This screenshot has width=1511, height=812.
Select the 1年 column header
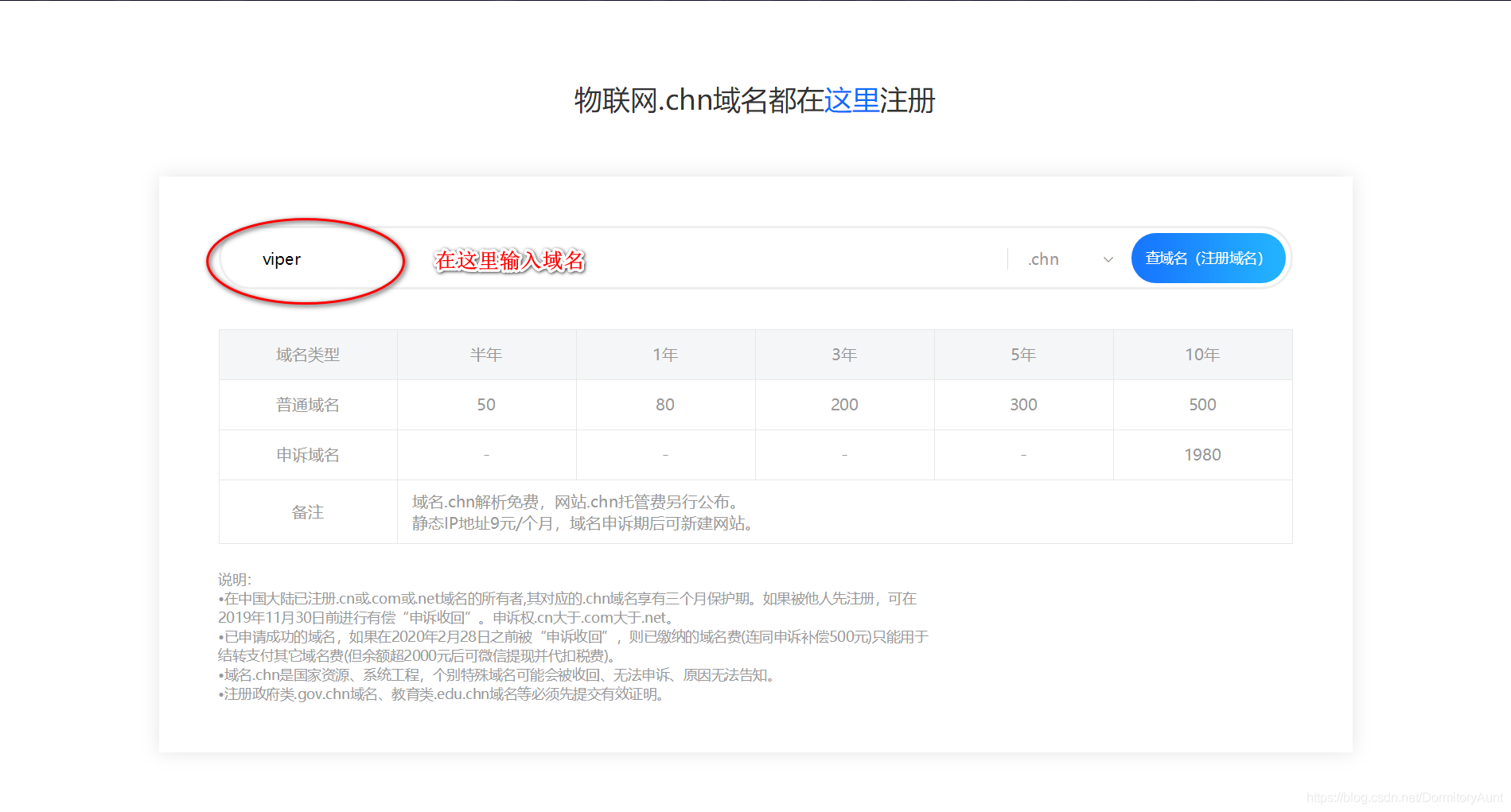click(664, 354)
